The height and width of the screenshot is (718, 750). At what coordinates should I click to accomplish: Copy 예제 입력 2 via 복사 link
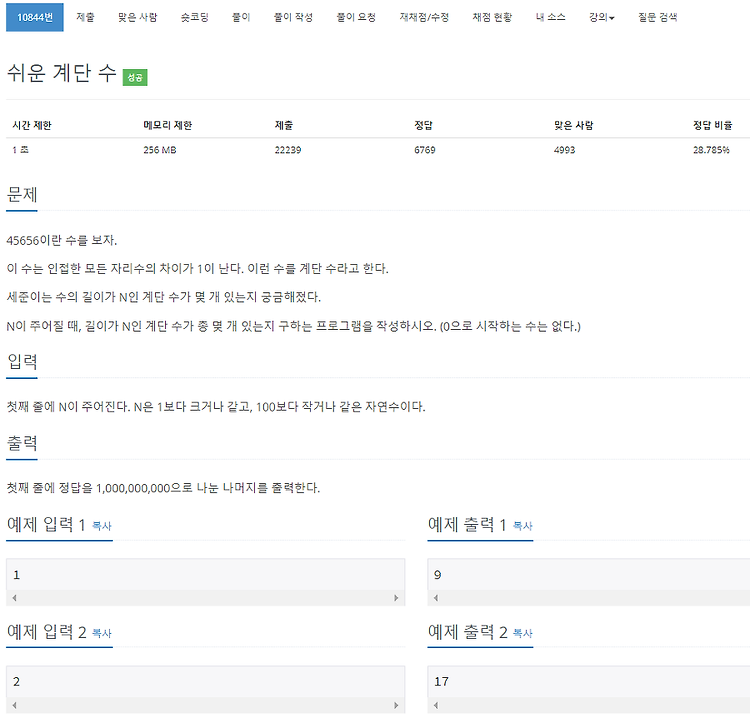pos(101,633)
